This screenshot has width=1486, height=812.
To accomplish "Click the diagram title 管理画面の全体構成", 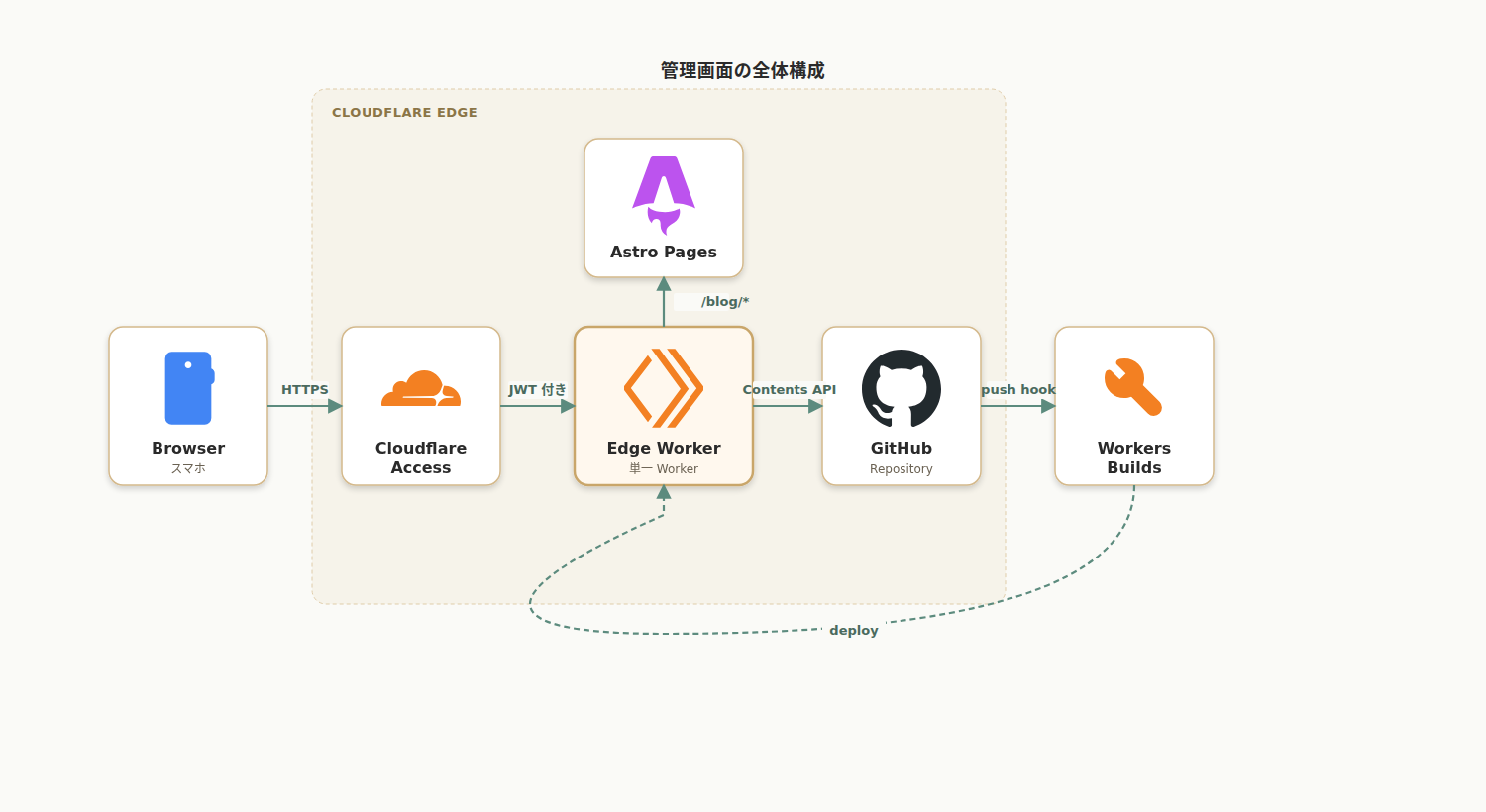I will (743, 70).
